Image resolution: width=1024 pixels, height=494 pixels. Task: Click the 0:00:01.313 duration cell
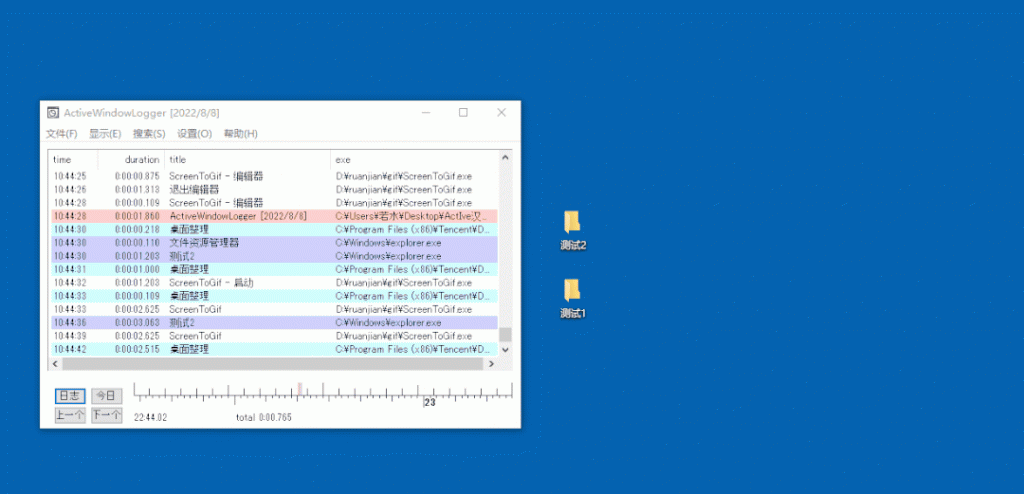click(137, 189)
